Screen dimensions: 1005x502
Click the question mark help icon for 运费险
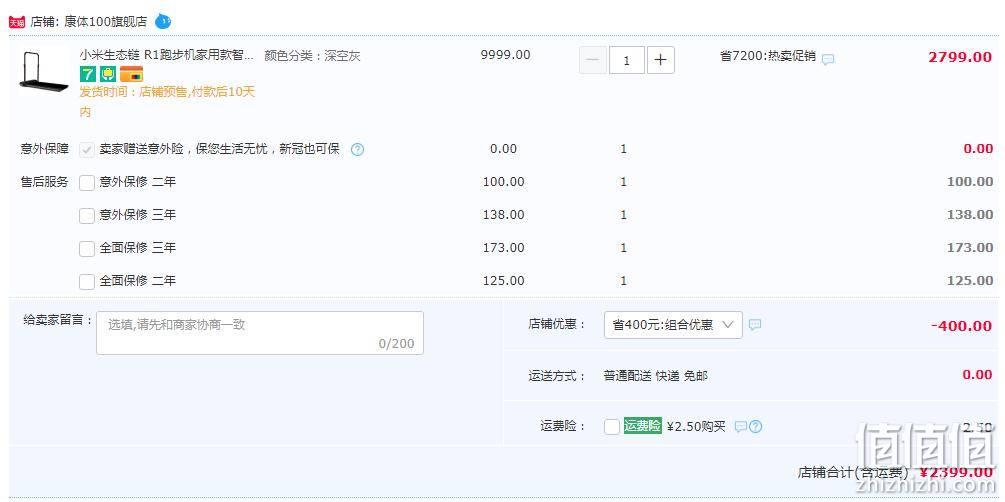coord(756,426)
